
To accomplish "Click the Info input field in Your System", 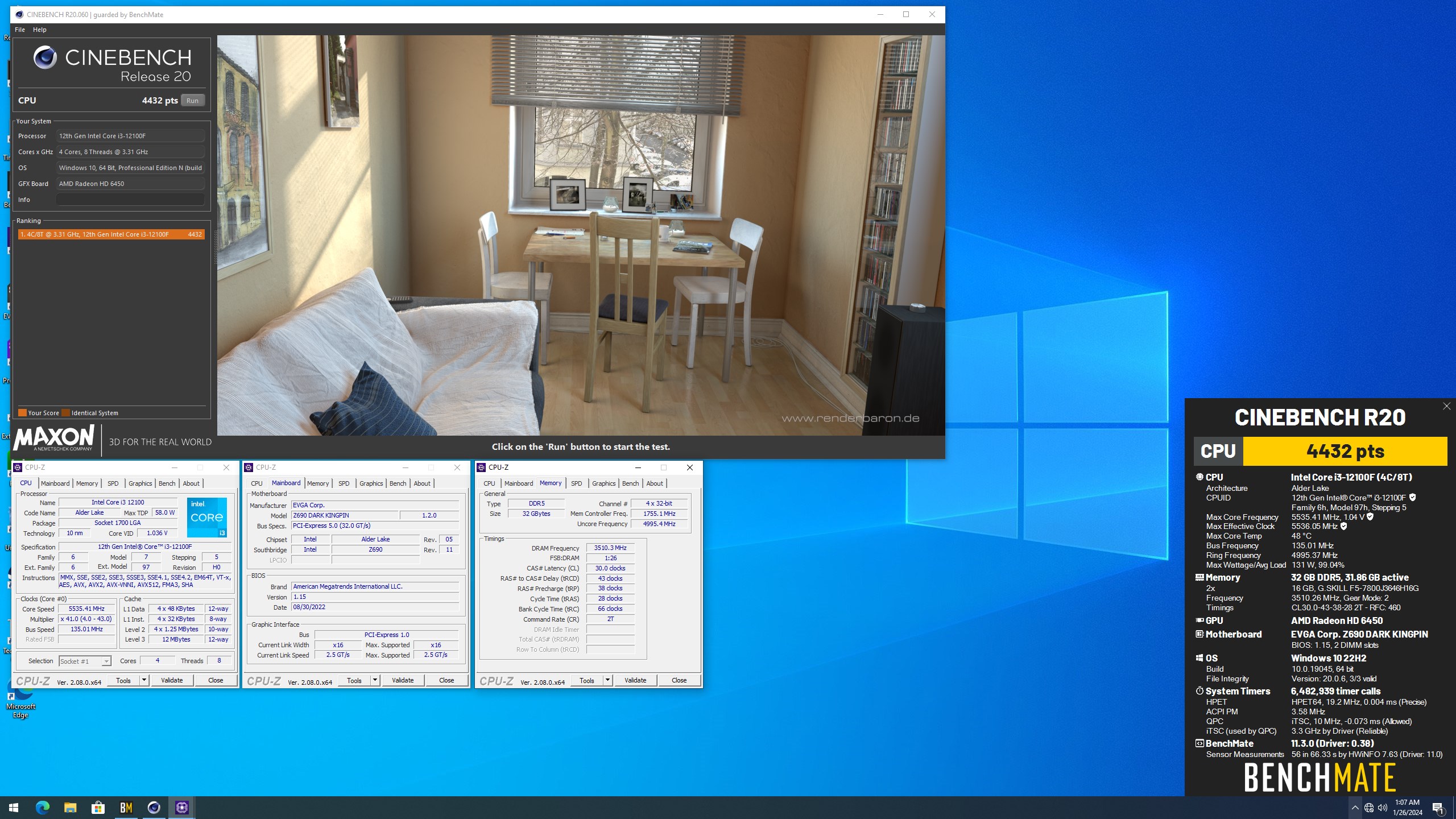I will [x=130, y=200].
